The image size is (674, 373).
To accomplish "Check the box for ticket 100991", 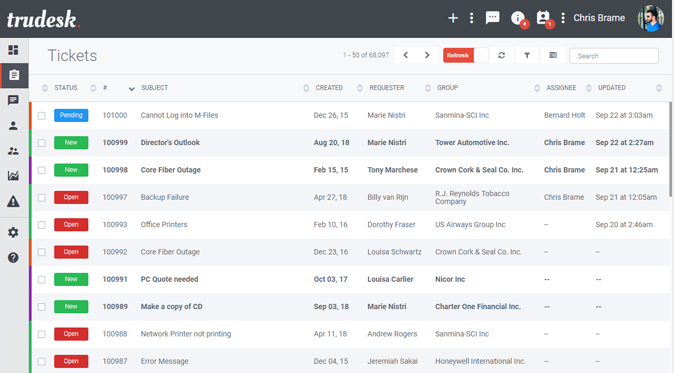I will [x=42, y=280].
